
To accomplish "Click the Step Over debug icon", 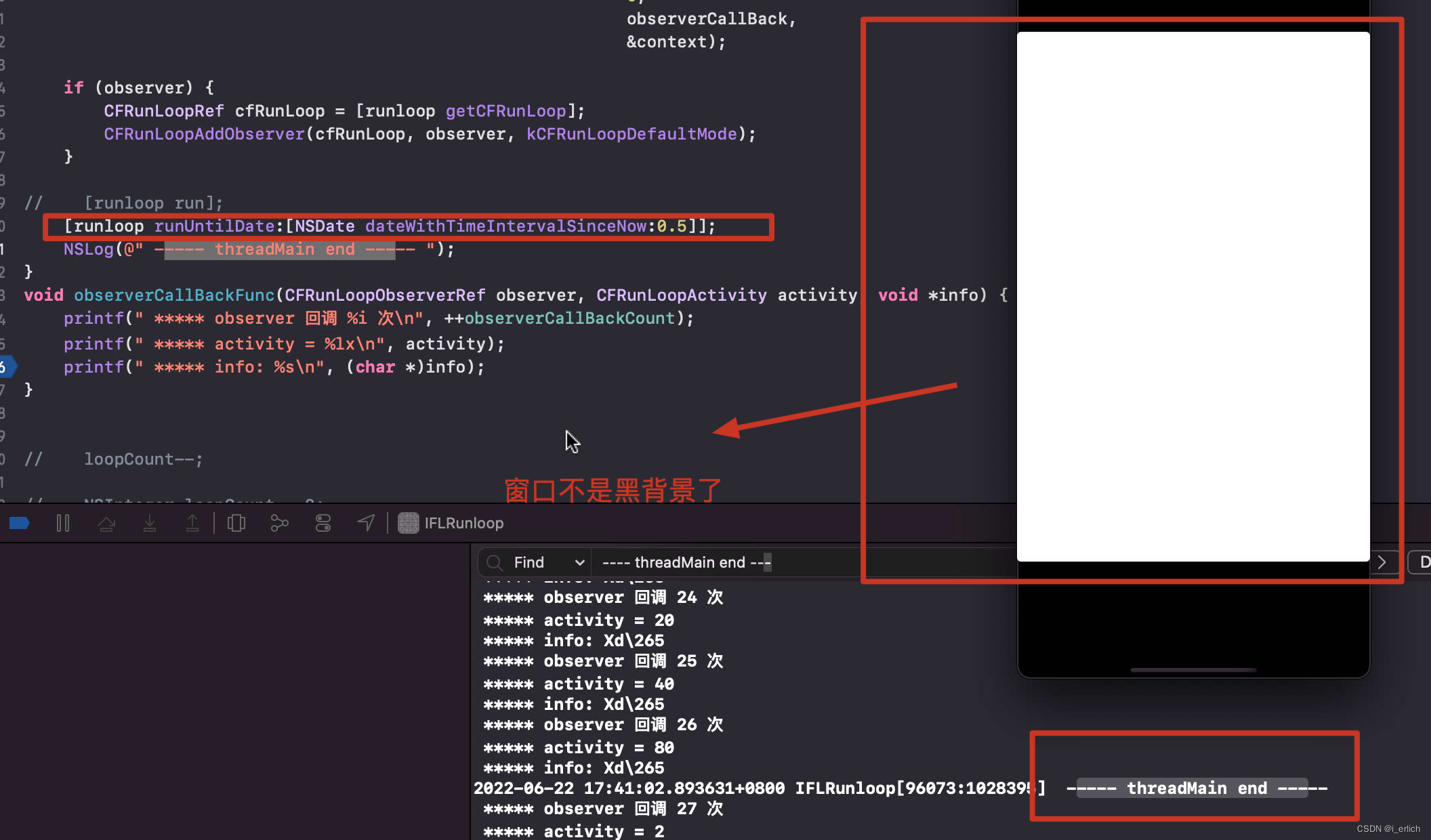I will 106,523.
